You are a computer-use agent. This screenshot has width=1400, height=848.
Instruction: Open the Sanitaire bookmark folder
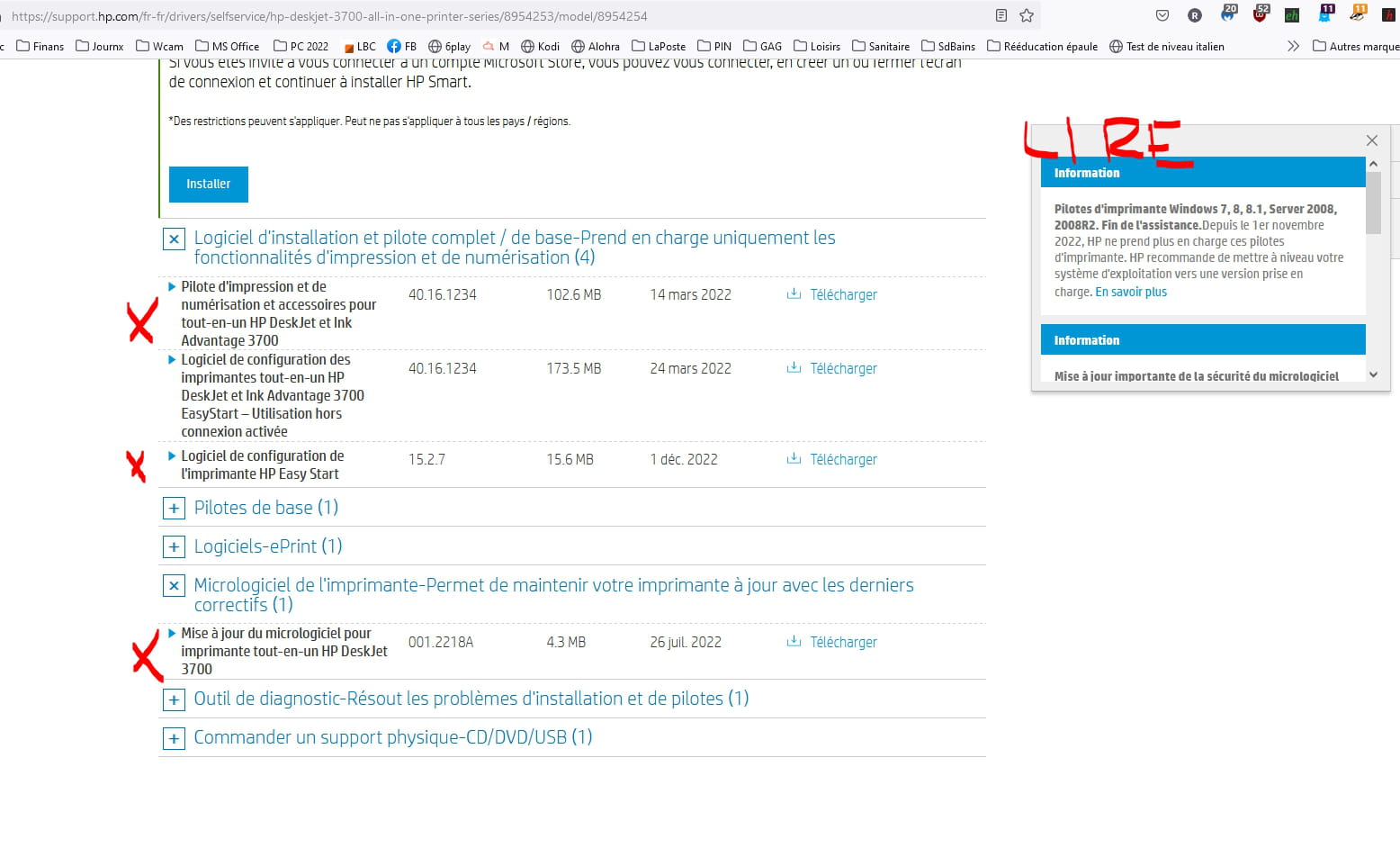[x=881, y=46]
